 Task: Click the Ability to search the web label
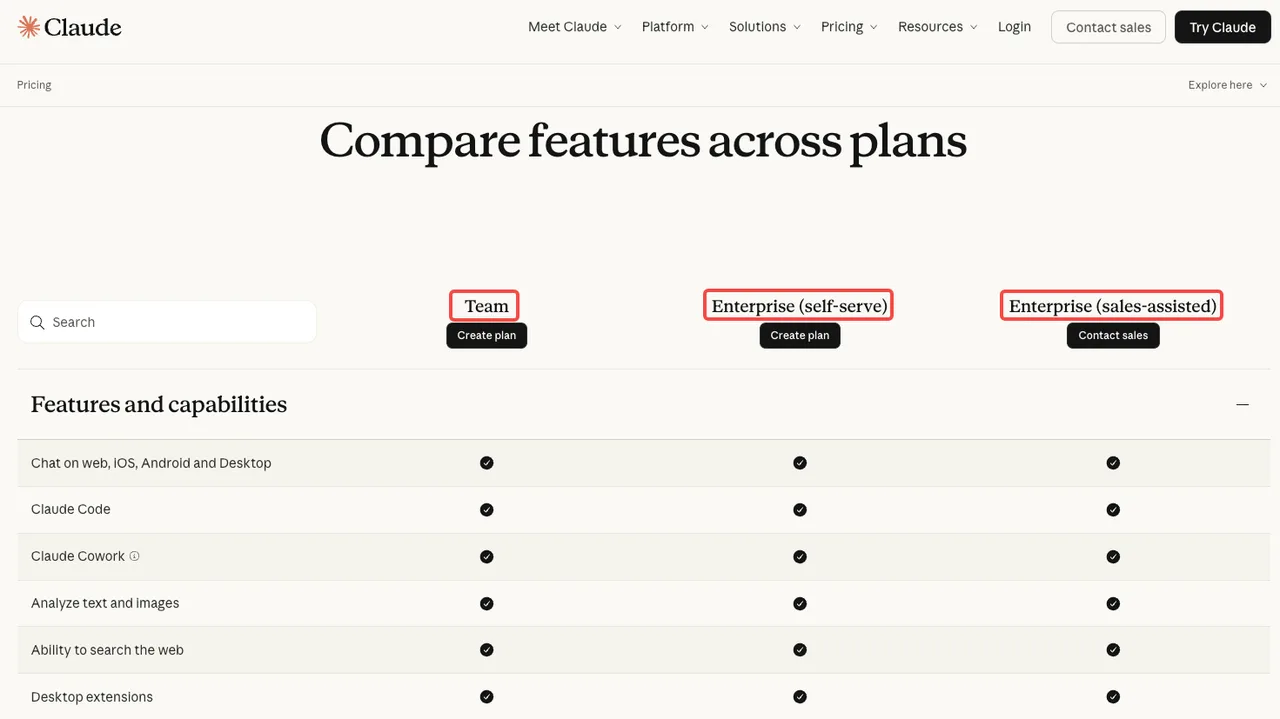pos(107,650)
